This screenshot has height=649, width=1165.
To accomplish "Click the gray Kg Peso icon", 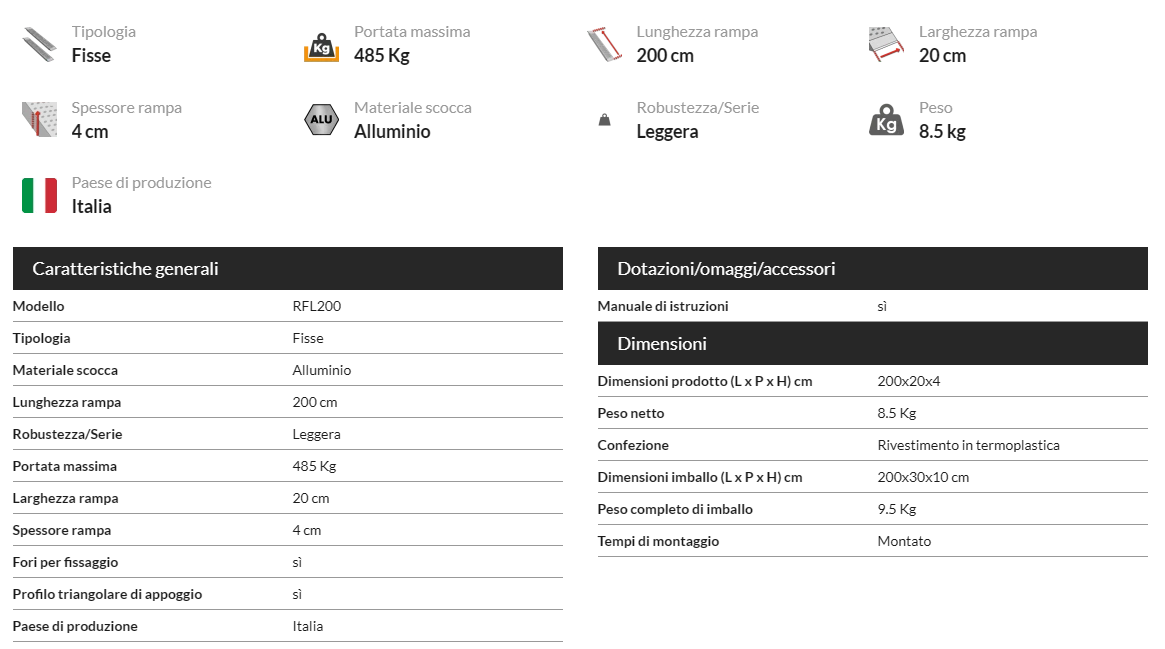I will (886, 120).
